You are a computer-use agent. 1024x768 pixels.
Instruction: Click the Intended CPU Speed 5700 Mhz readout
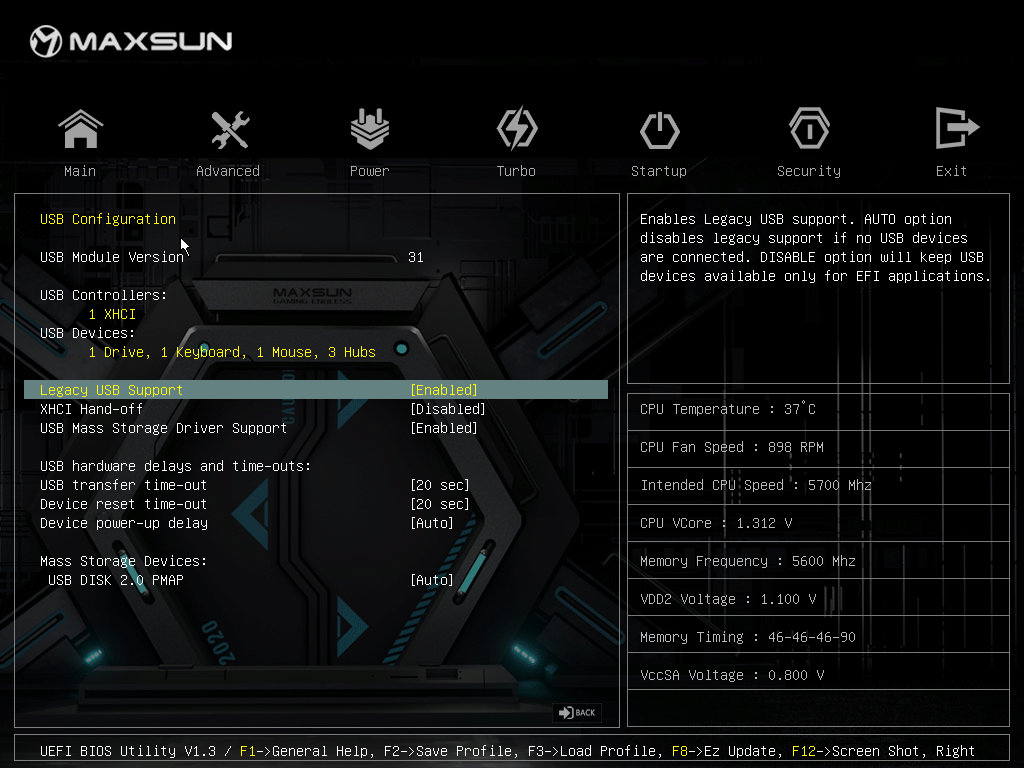[756, 485]
